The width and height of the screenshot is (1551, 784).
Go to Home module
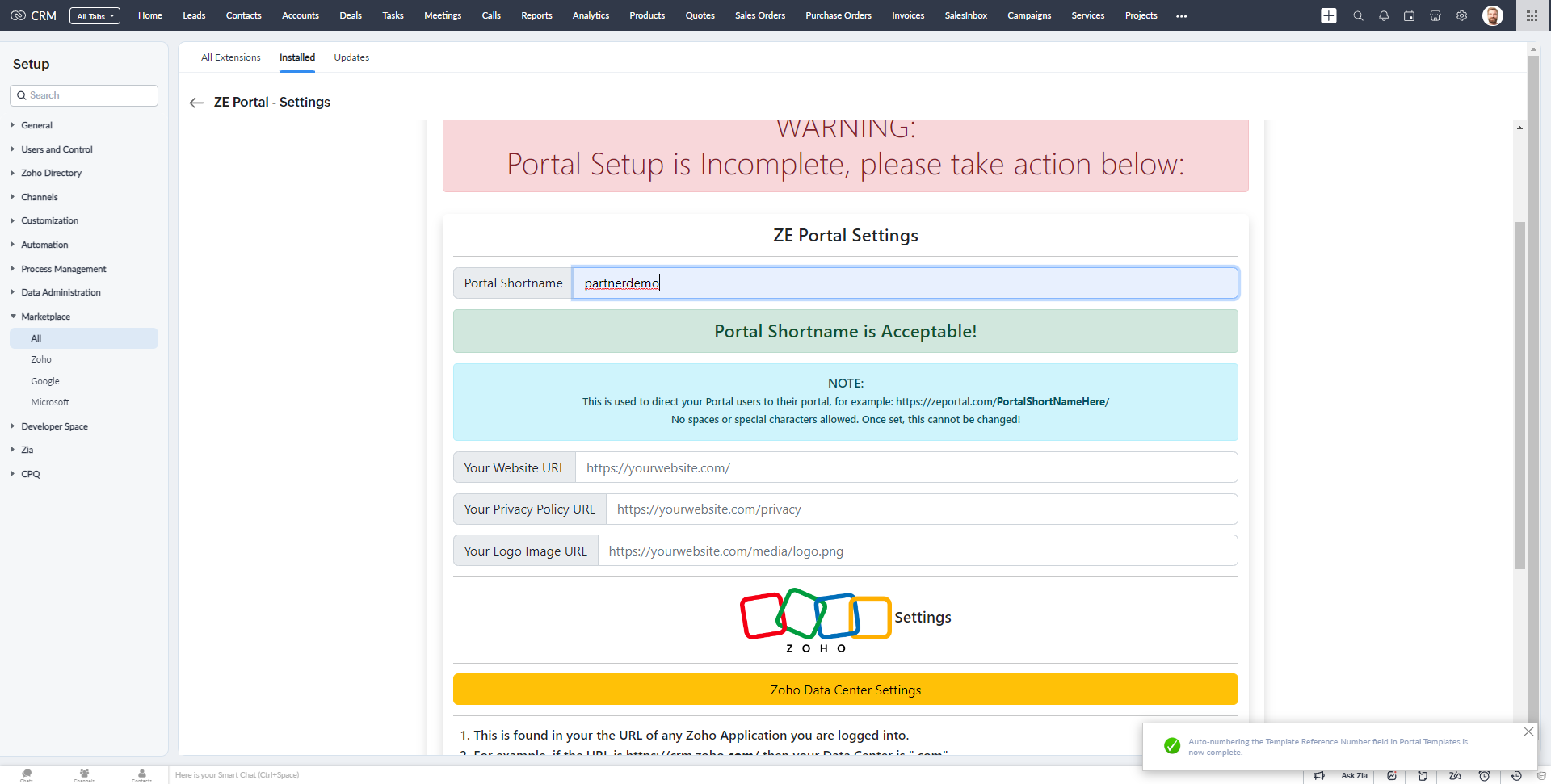point(150,15)
